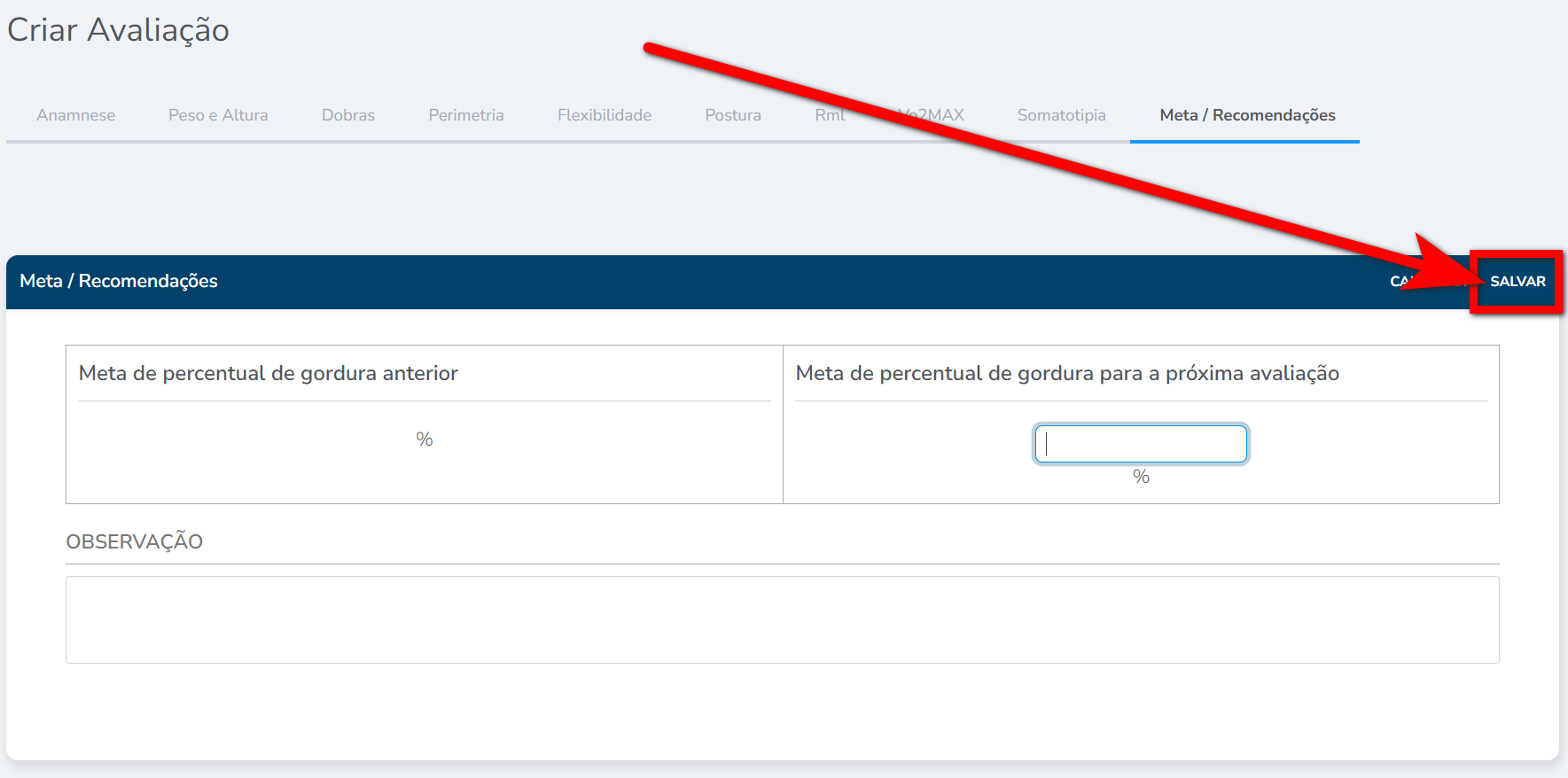
Task: Switch to the Peso e Altura tab
Action: [218, 115]
